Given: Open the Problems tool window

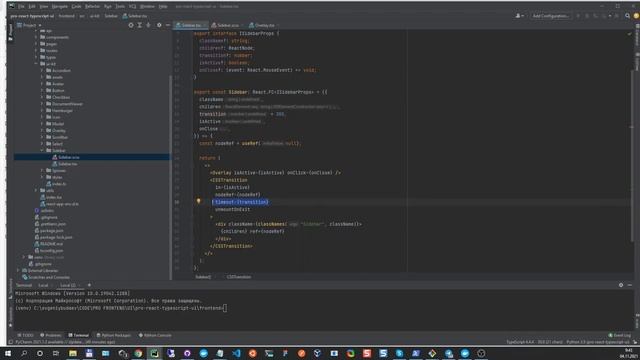Looking at the screenshot, I should (51, 335).
